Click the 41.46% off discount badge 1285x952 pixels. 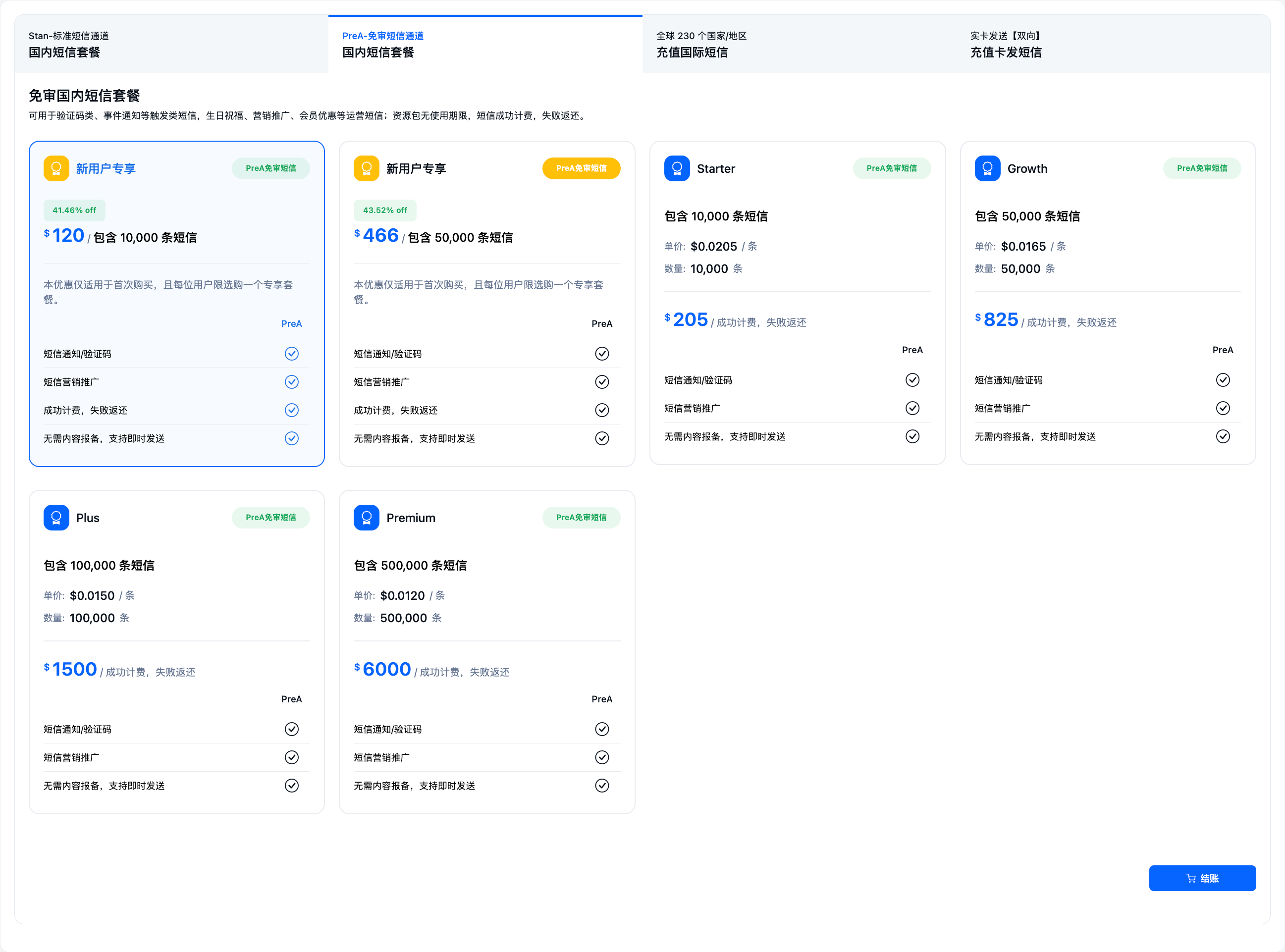[74, 211]
